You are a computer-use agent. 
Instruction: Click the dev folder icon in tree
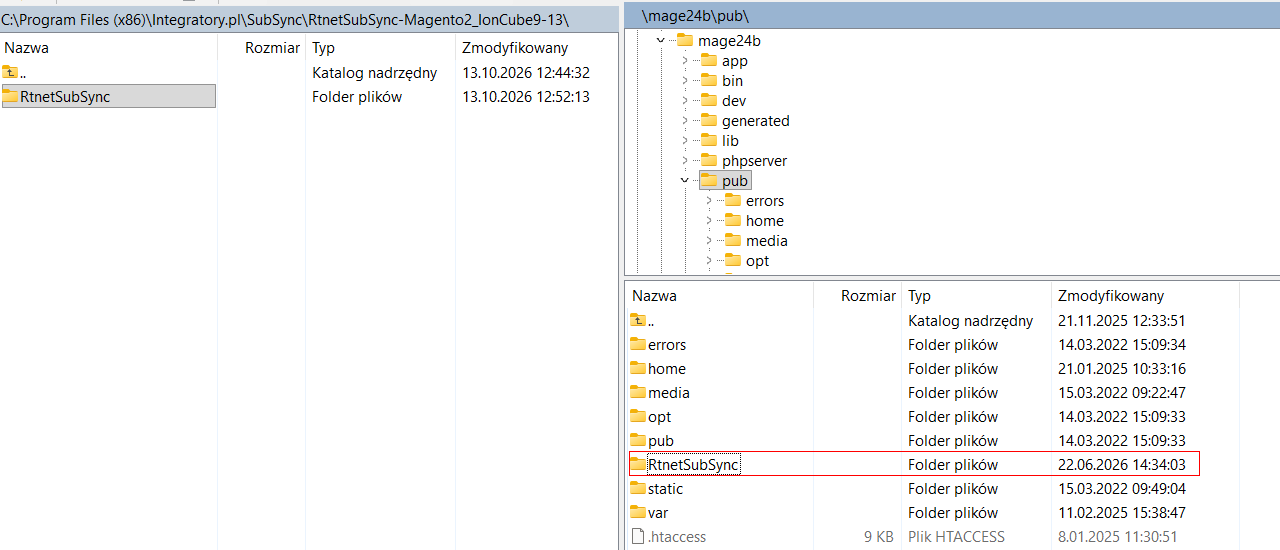709,100
